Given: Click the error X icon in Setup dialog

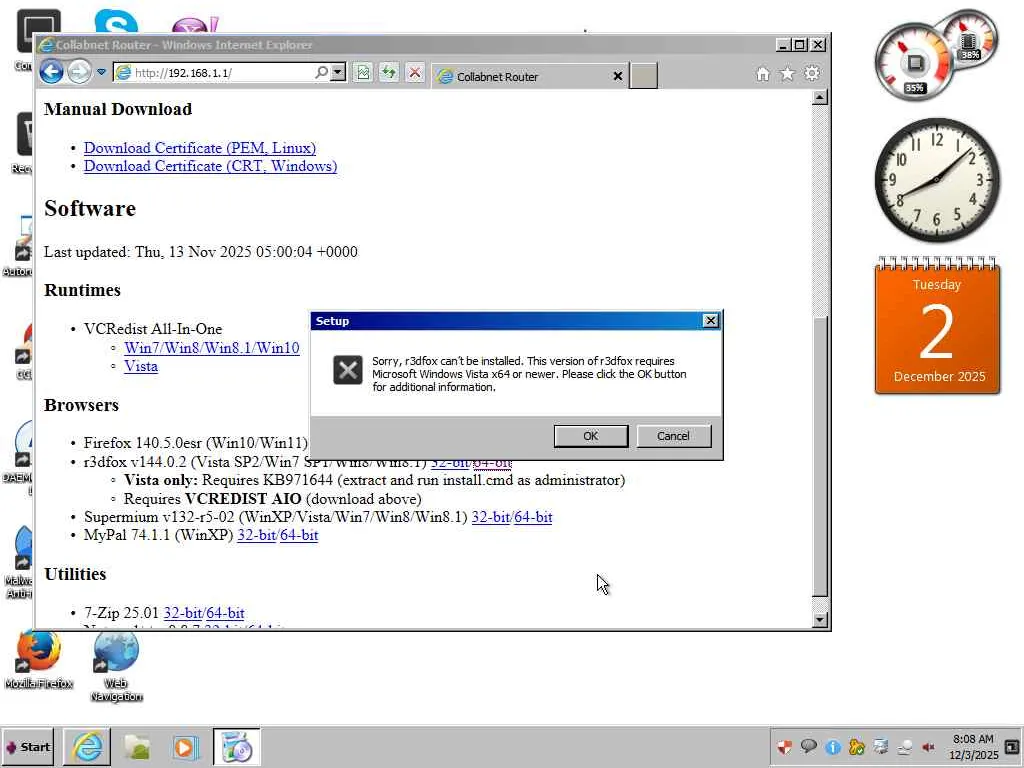Looking at the screenshot, I should 348,370.
